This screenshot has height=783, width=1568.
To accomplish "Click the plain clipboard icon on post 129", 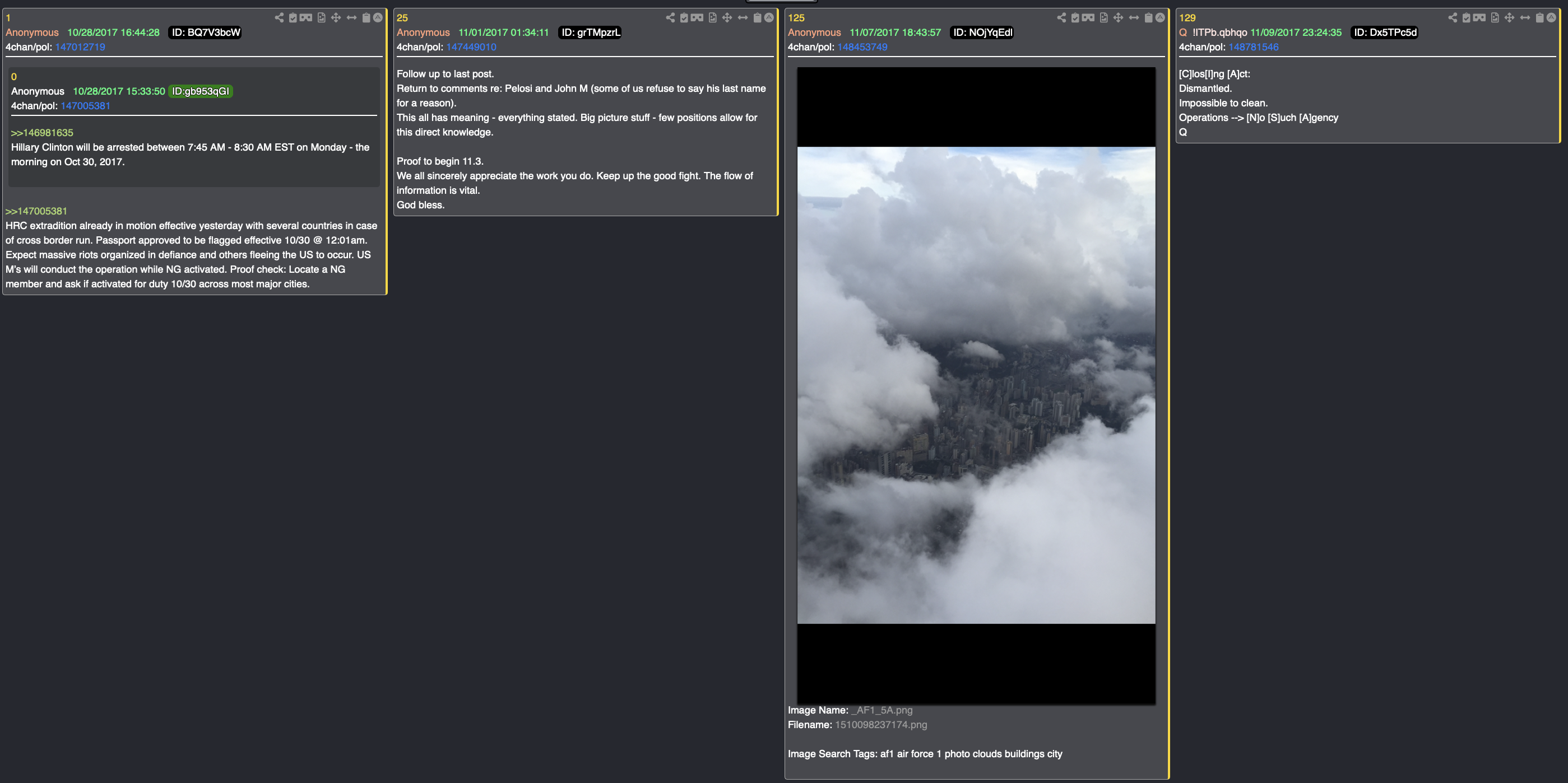I will pyautogui.click(x=1541, y=18).
